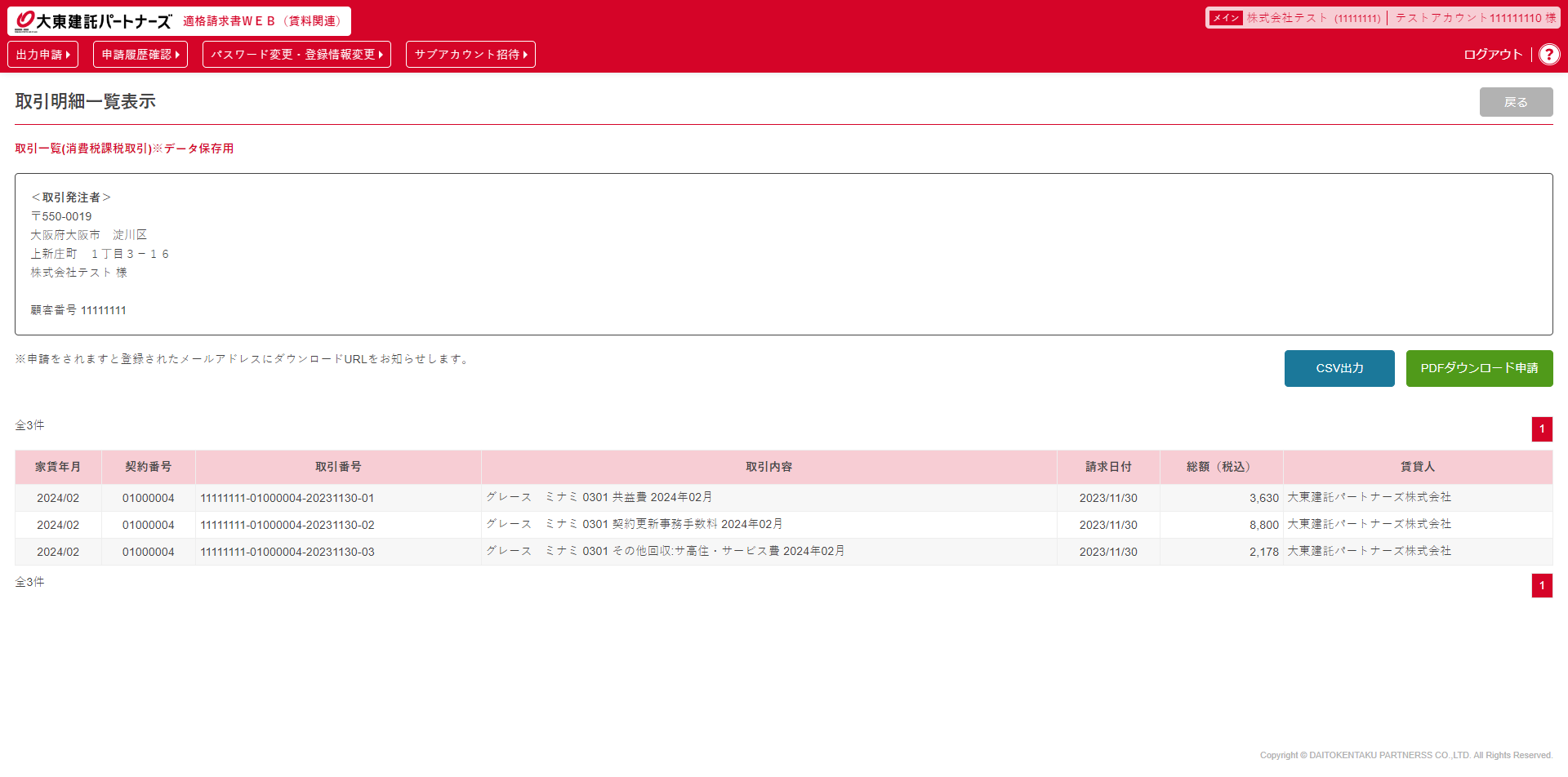
Task: Click the 適格請求書WEB（賃料関連） header text
Action: coord(263,21)
